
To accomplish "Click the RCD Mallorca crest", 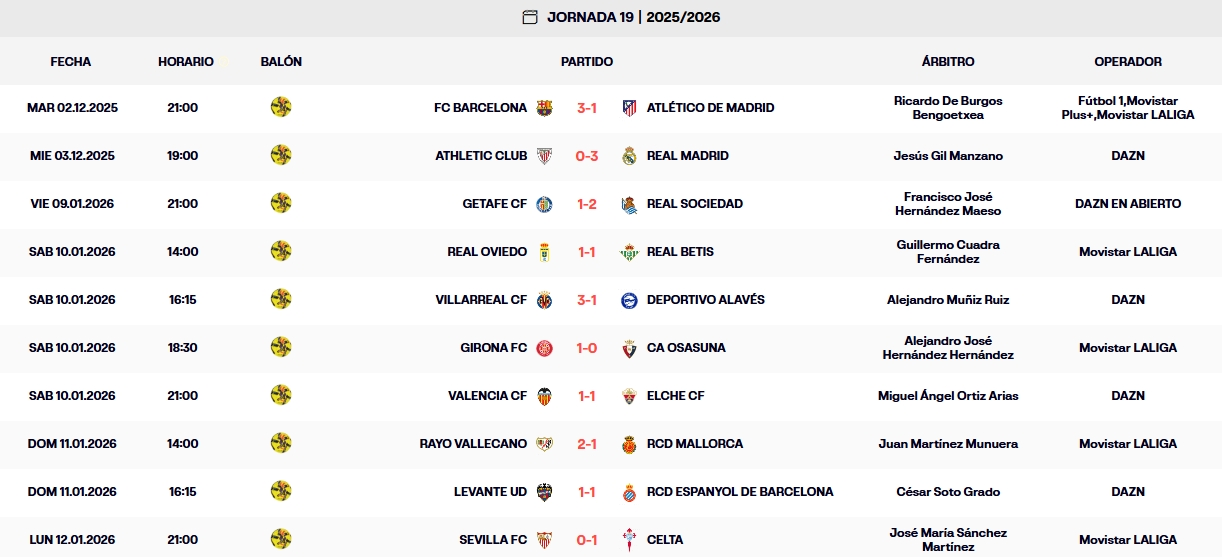I will tap(629, 444).
